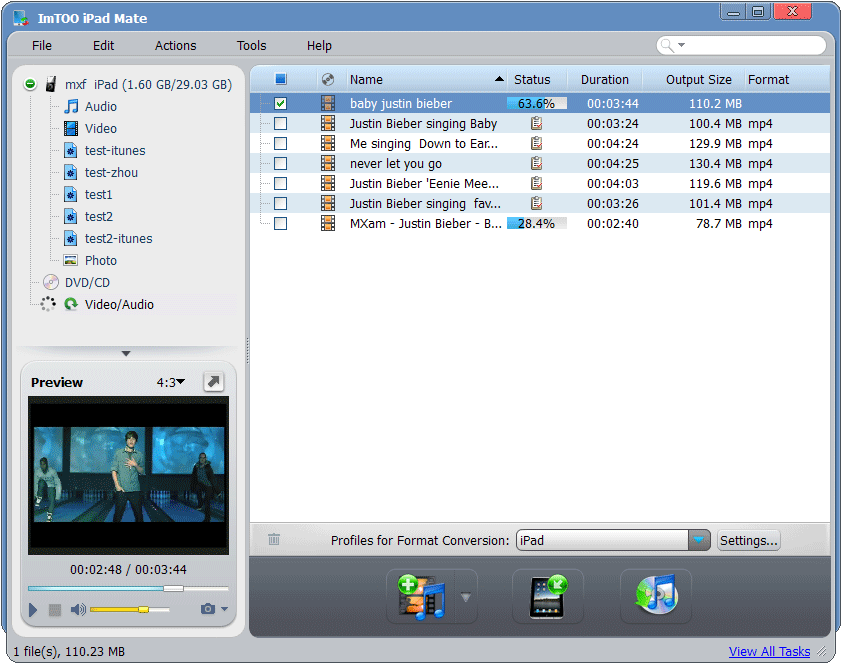Toggle the select-all checkbox in header

(280, 80)
